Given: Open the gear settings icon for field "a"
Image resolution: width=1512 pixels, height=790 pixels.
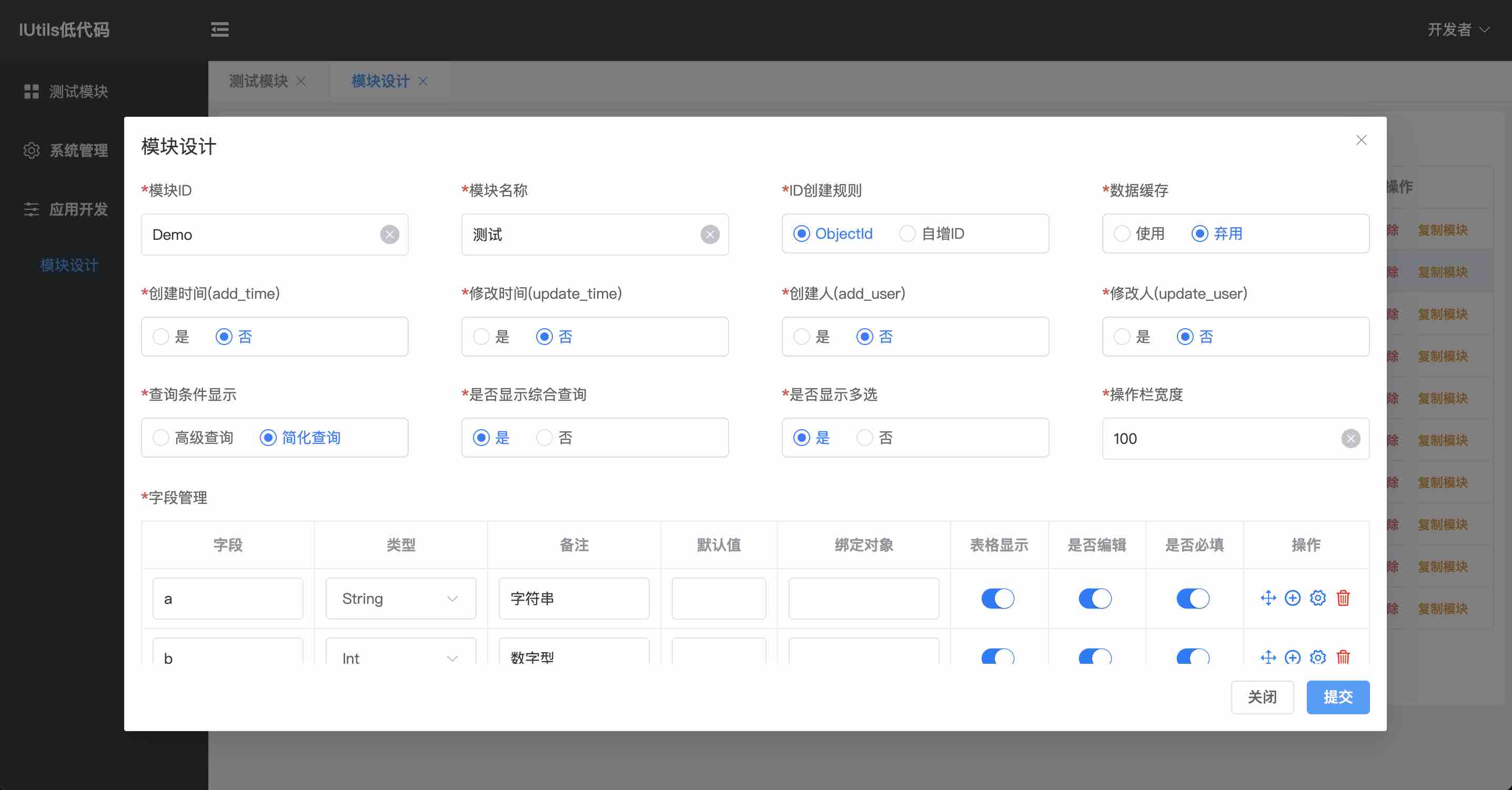Looking at the screenshot, I should (x=1318, y=598).
